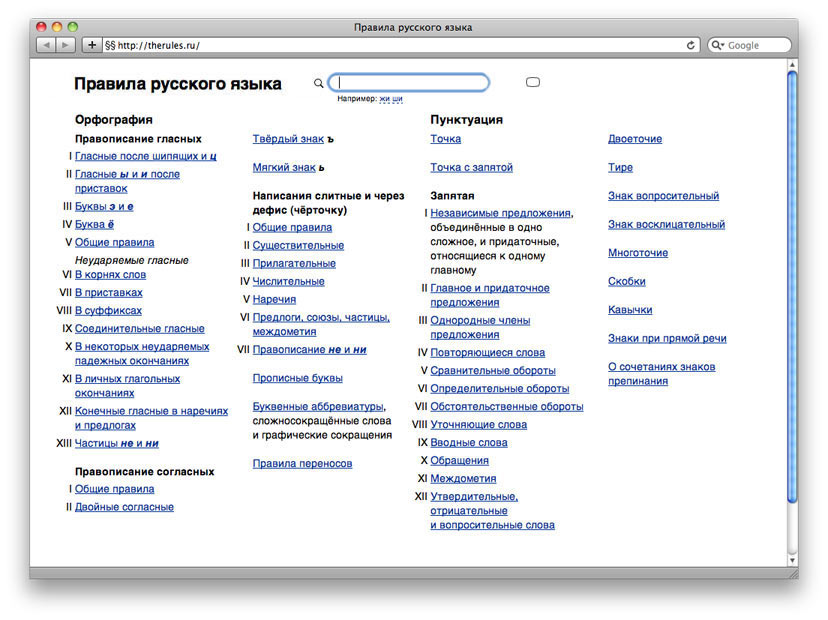Click the browser back arrow button
Viewport: 828px width, 620px height.
(x=46, y=45)
